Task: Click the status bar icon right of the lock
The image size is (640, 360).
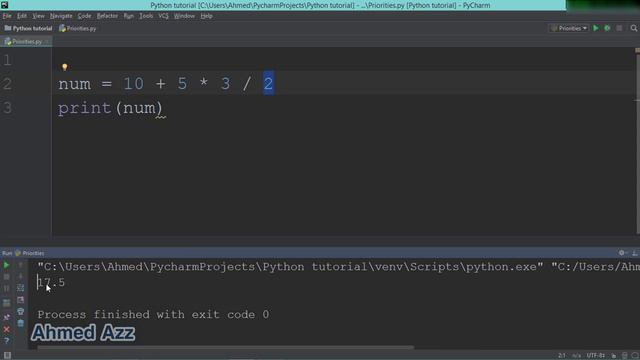Action: 624,356
